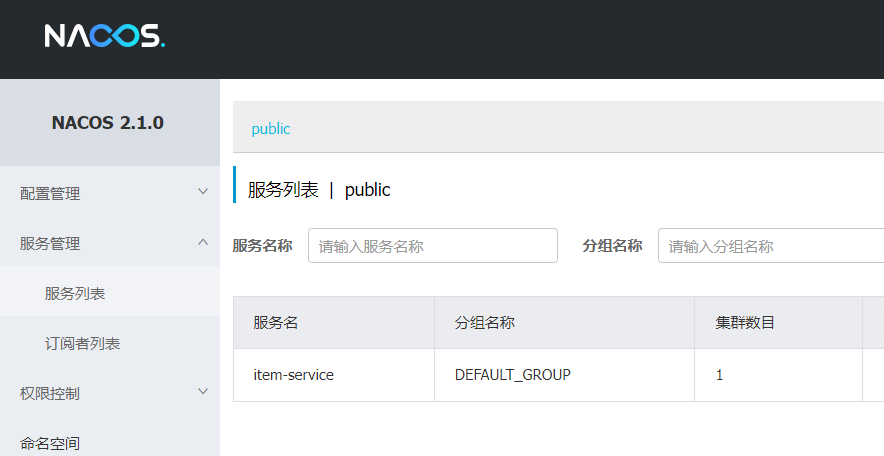The image size is (884, 456).
Task: Click cluster count value for item-service
Action: [x=719, y=375]
